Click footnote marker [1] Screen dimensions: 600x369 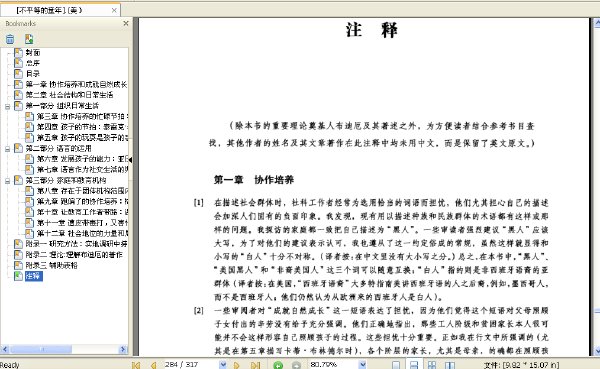[x=199, y=202]
